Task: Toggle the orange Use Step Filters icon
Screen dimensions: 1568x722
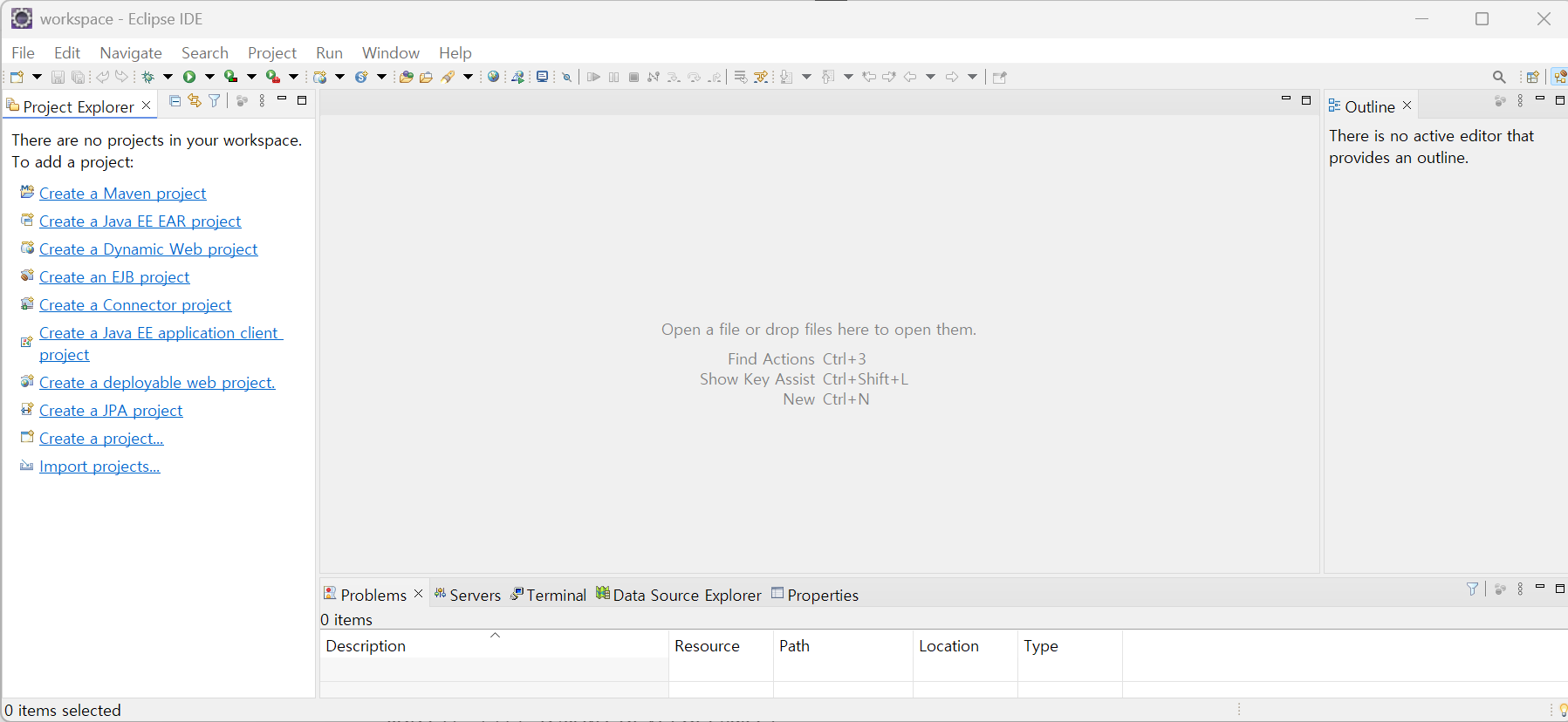Action: click(761, 77)
